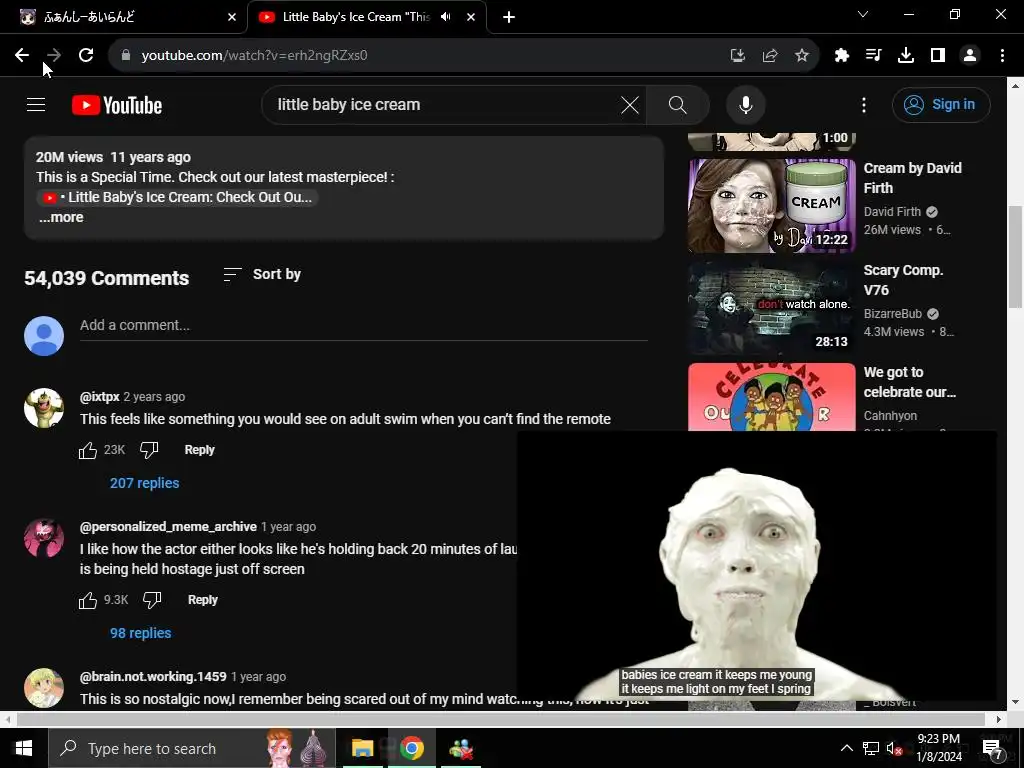Viewport: 1024px width, 768px height.
Task: Reply to the @ixtpx comment
Action: point(199,450)
